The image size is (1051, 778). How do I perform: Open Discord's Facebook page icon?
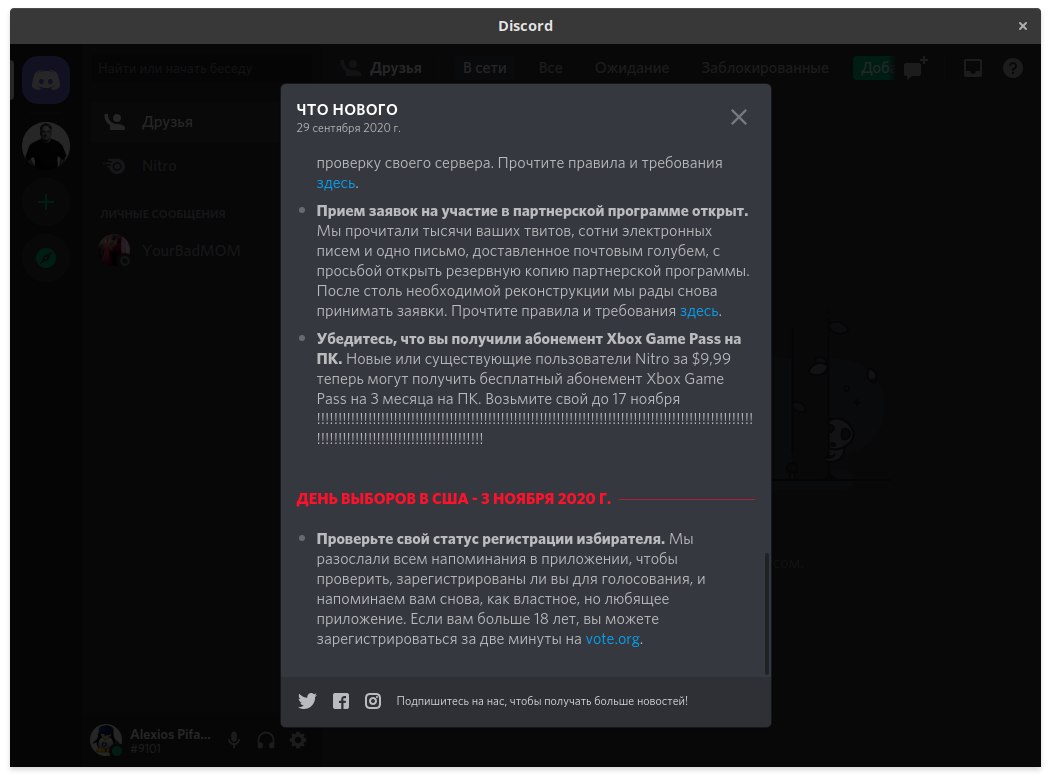pos(341,701)
